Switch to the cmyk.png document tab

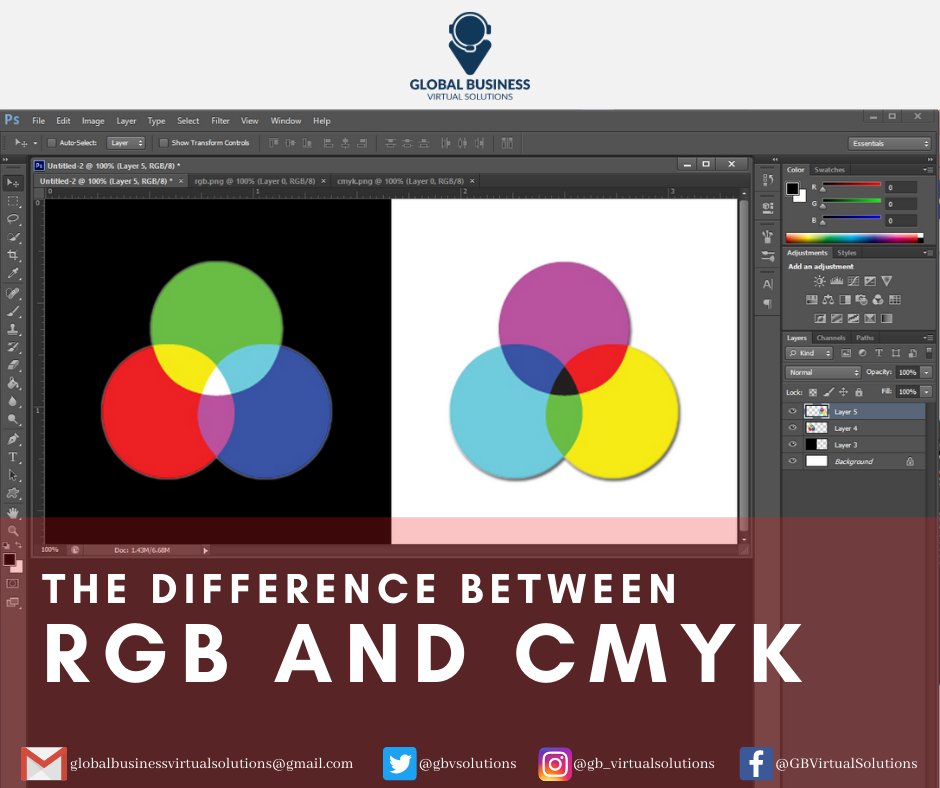point(400,181)
